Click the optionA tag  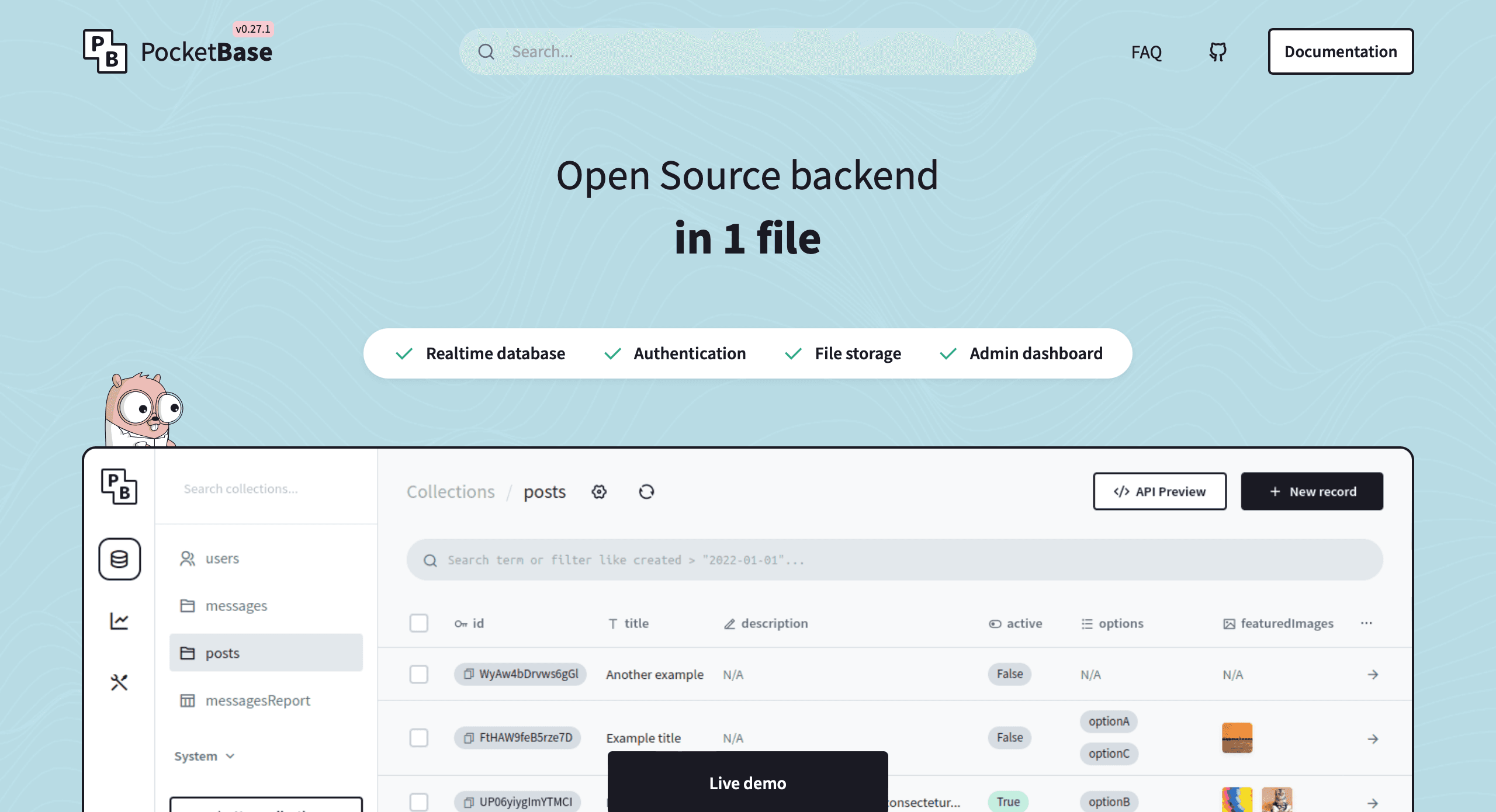(x=1109, y=721)
